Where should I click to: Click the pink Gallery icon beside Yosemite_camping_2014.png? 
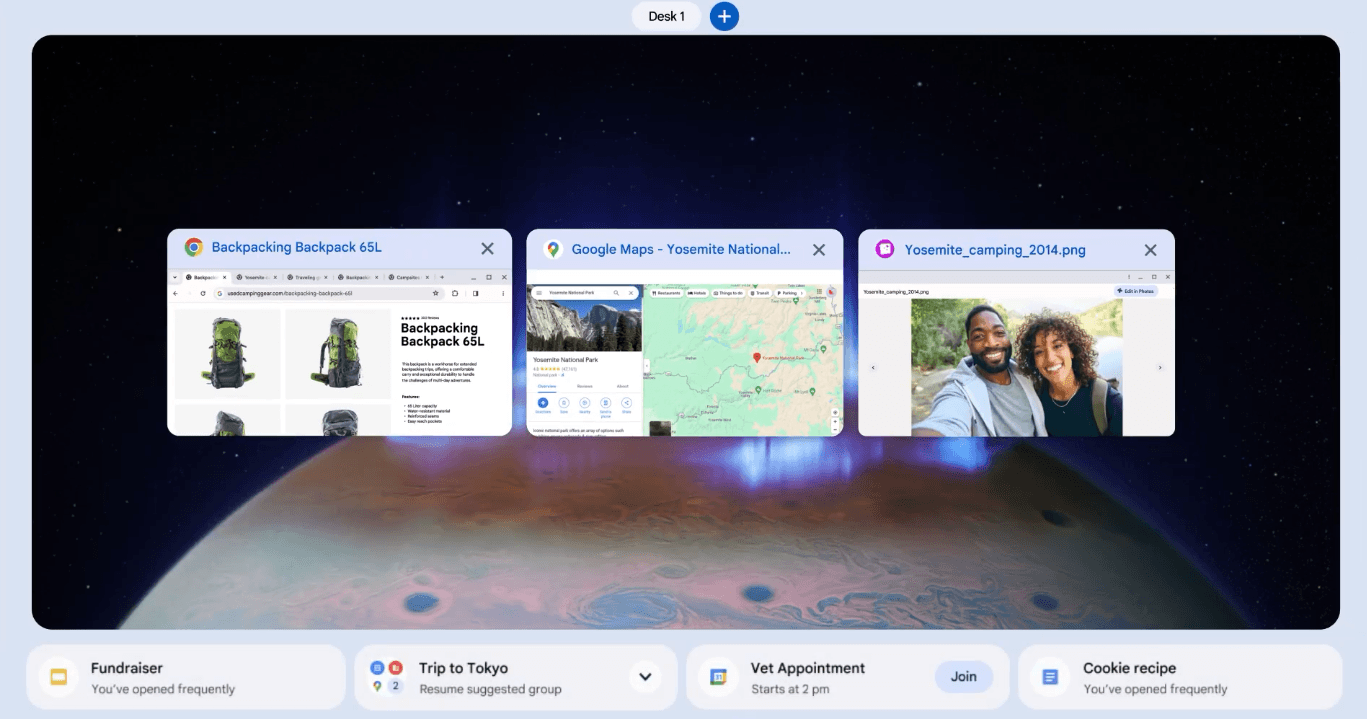pos(885,250)
